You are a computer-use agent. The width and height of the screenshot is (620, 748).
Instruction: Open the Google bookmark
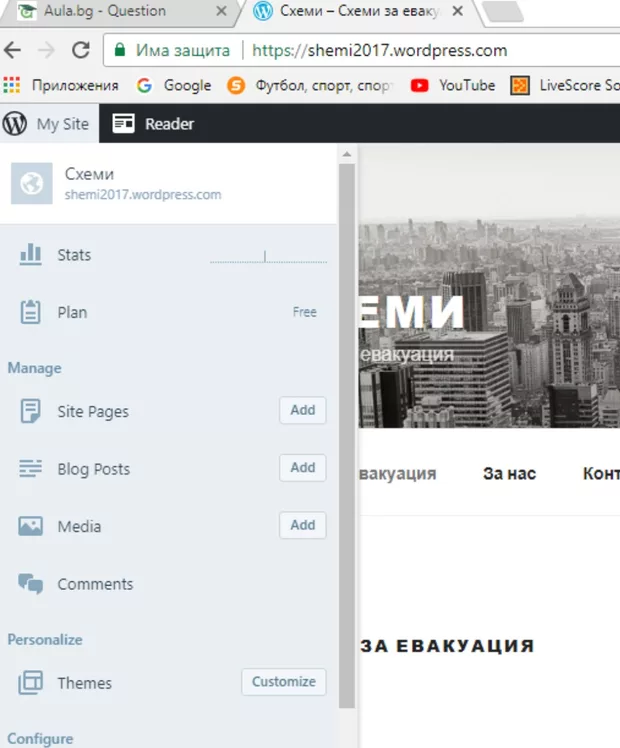tap(174, 85)
